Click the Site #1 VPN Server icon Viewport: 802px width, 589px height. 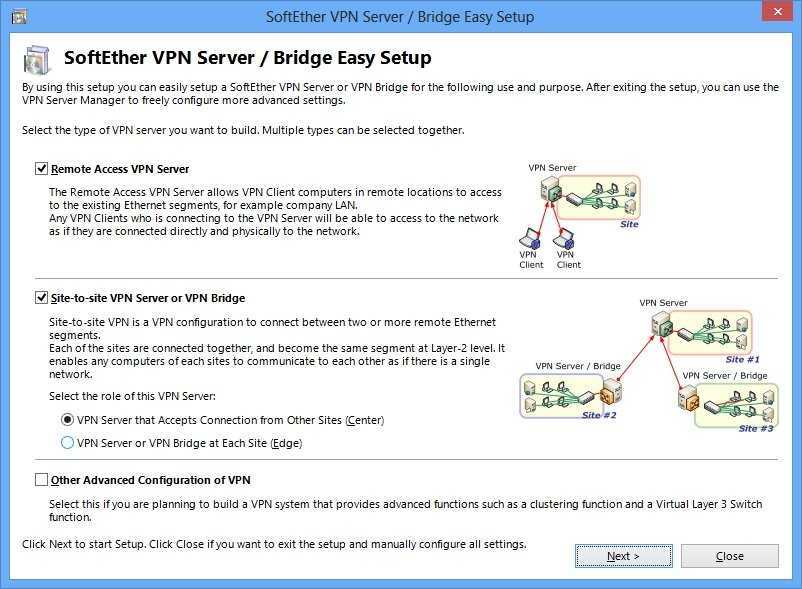click(x=662, y=325)
